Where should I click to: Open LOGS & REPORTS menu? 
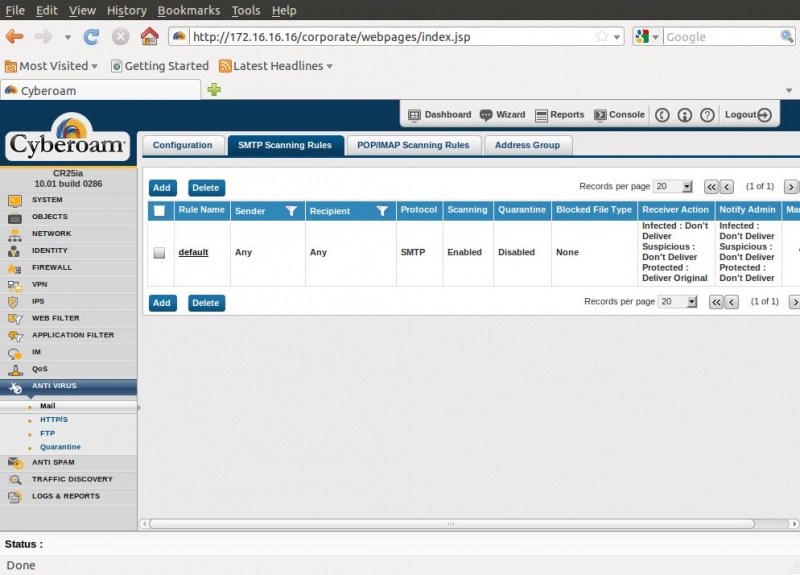click(68, 496)
